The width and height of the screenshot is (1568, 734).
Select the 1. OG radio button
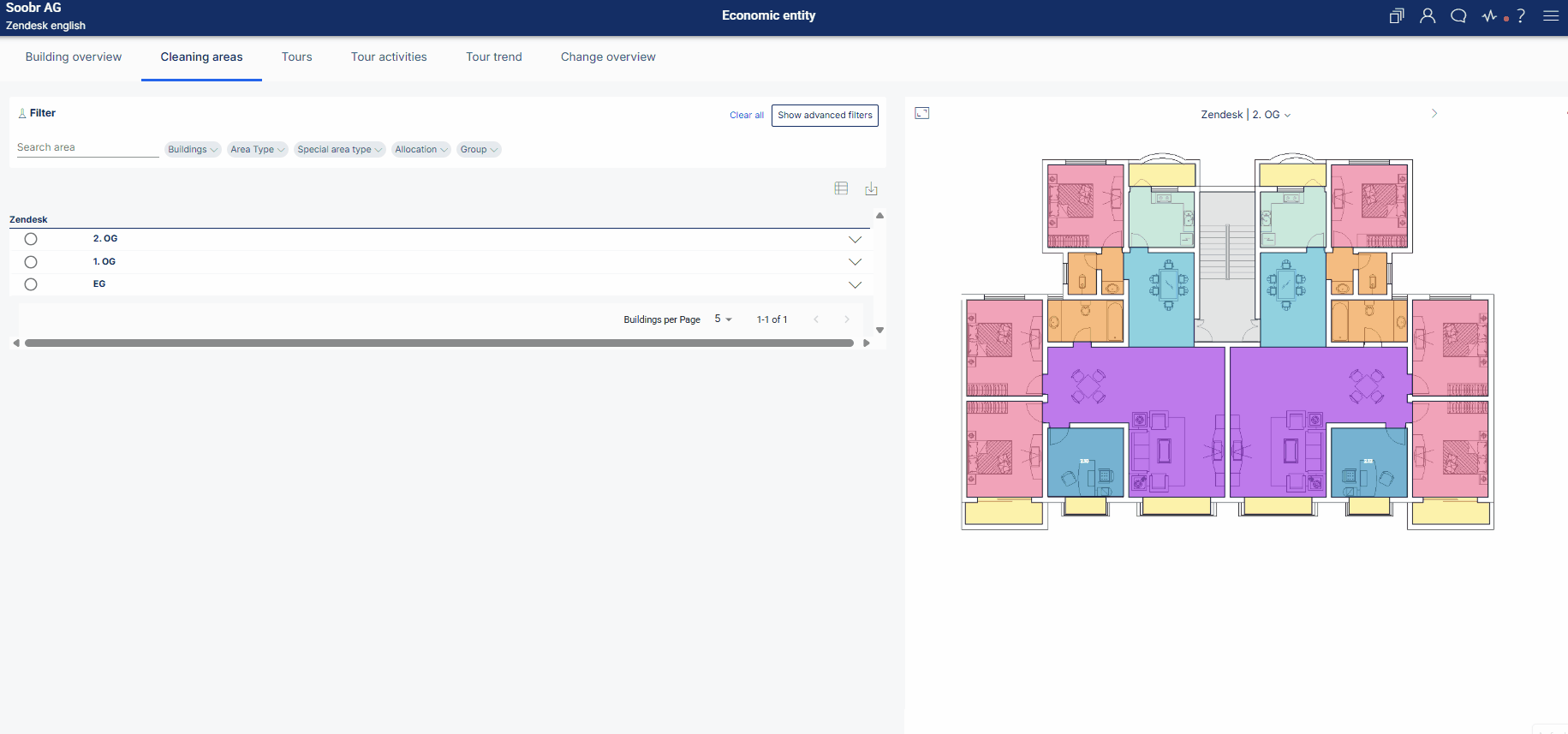tap(31, 262)
